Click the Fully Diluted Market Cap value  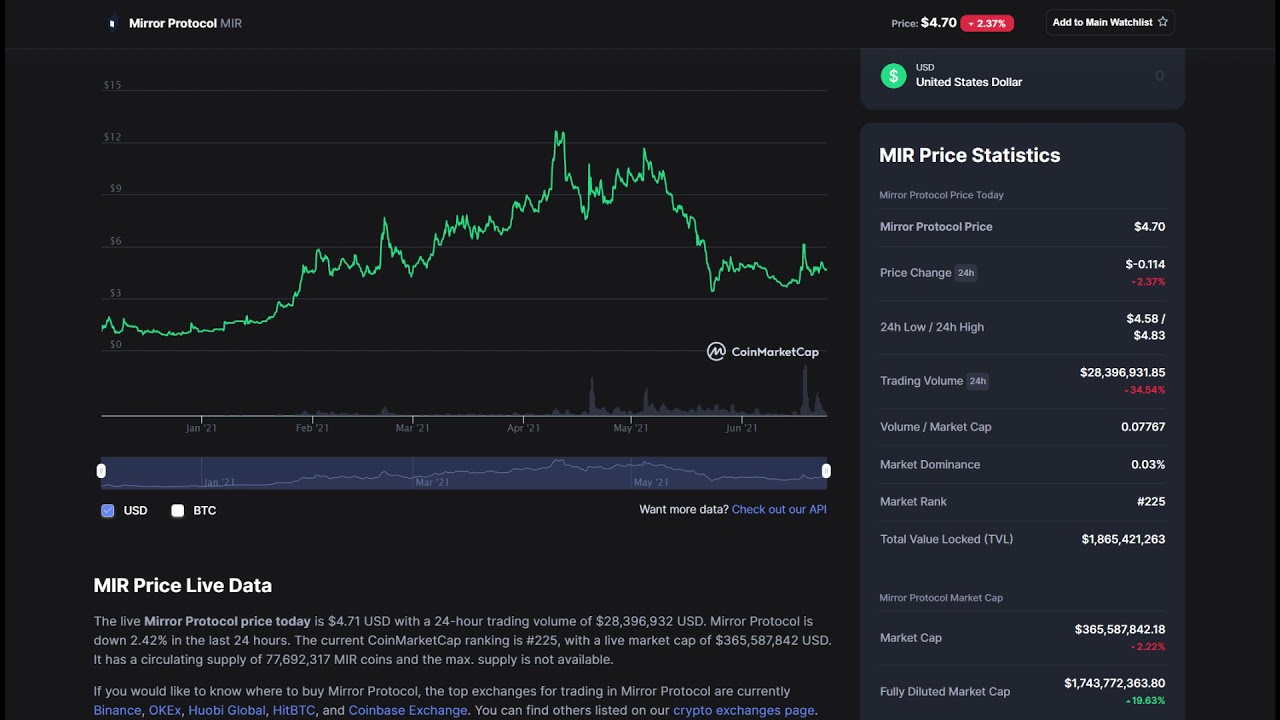pos(1115,684)
